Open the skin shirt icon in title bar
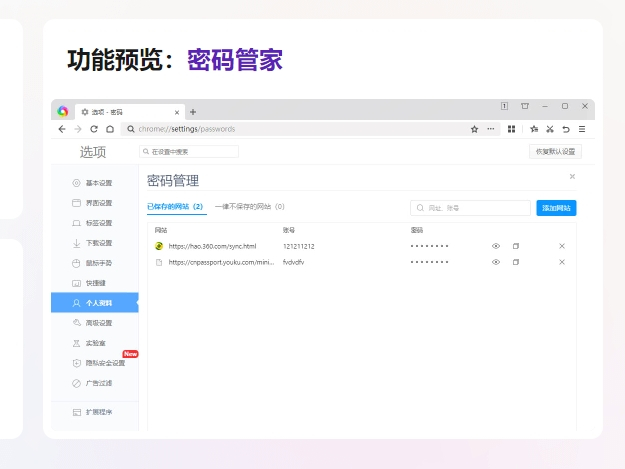 pos(525,106)
